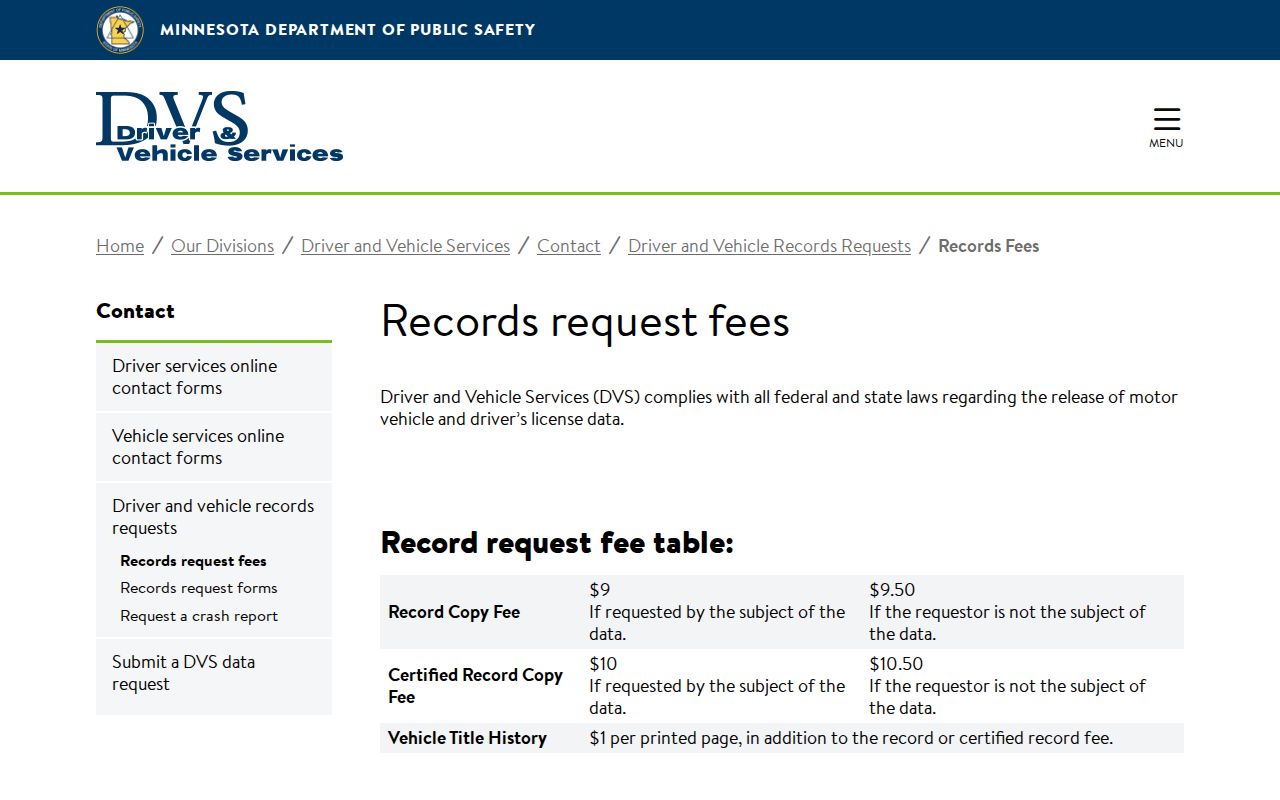Select Vehicle services online contact forms

click(x=214, y=447)
